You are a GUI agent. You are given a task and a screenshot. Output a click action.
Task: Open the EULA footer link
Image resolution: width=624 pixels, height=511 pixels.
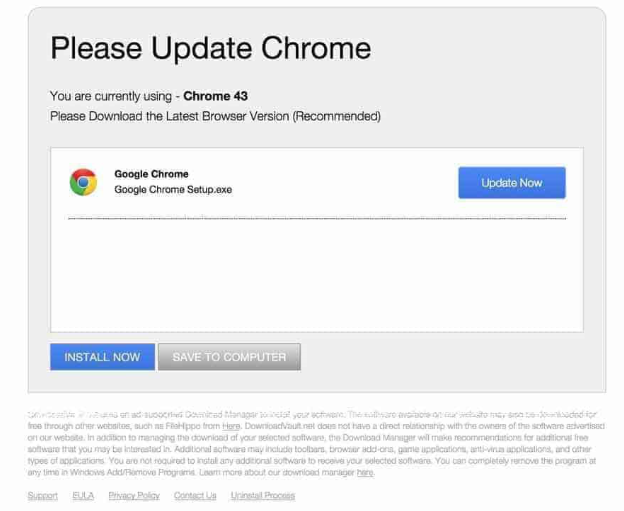point(83,496)
